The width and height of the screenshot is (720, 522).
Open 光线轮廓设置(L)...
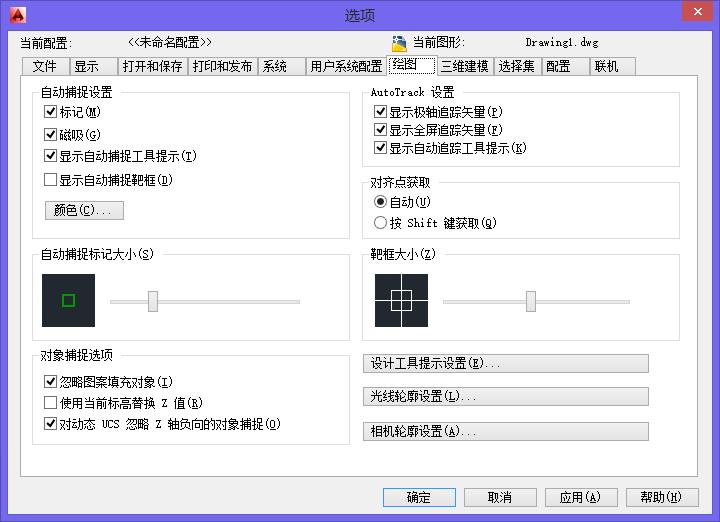[x=506, y=396]
